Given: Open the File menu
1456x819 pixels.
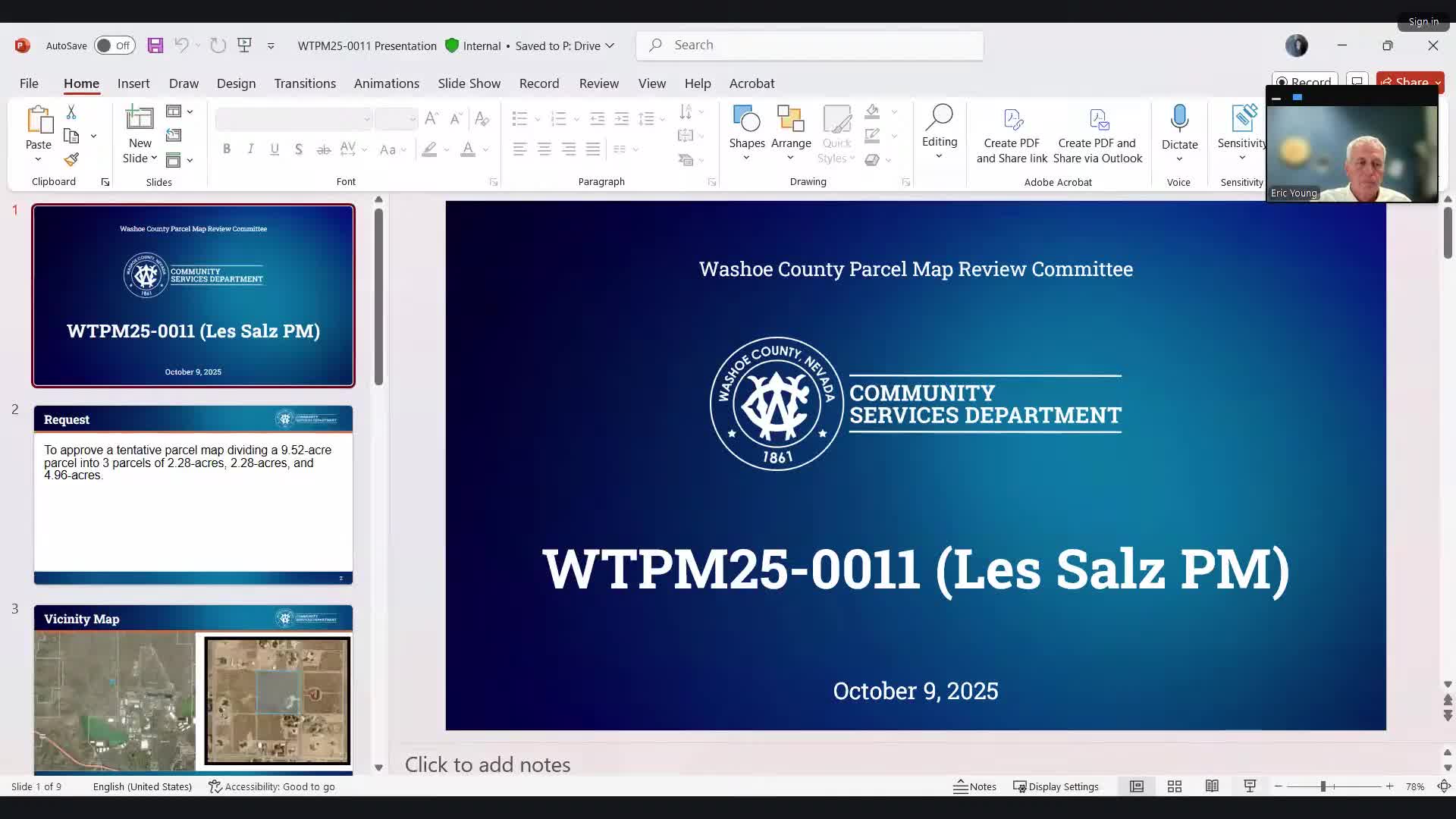Looking at the screenshot, I should 29,83.
